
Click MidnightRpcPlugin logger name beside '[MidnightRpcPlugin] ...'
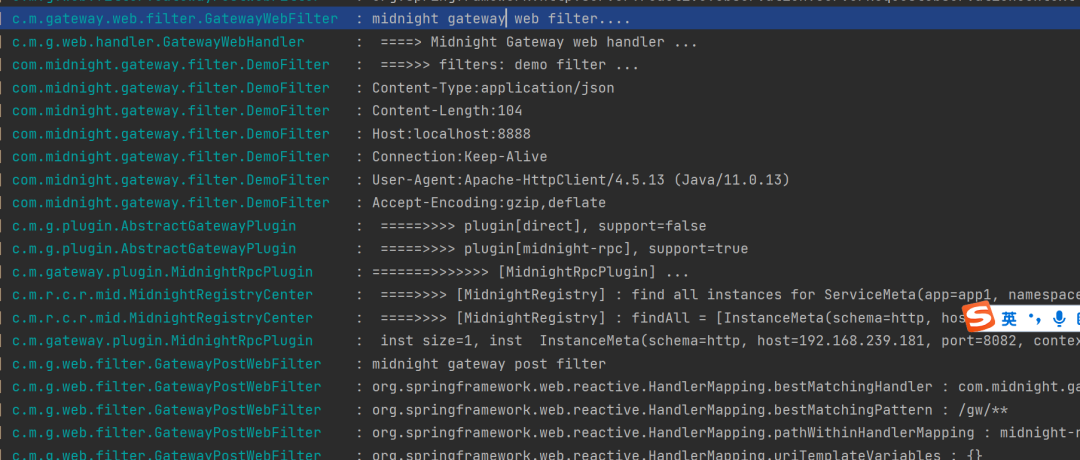[163, 272]
